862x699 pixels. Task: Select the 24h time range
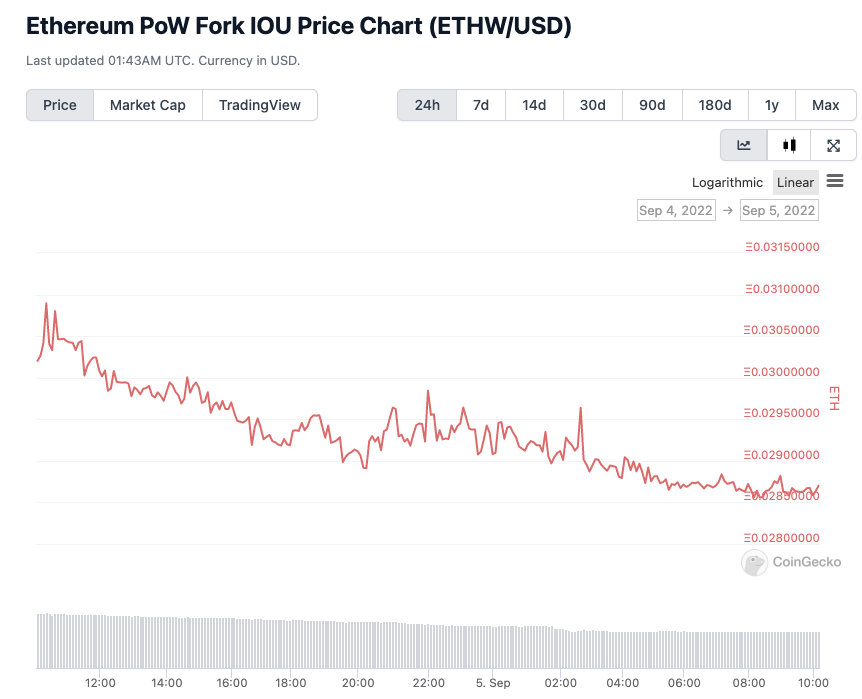(427, 105)
